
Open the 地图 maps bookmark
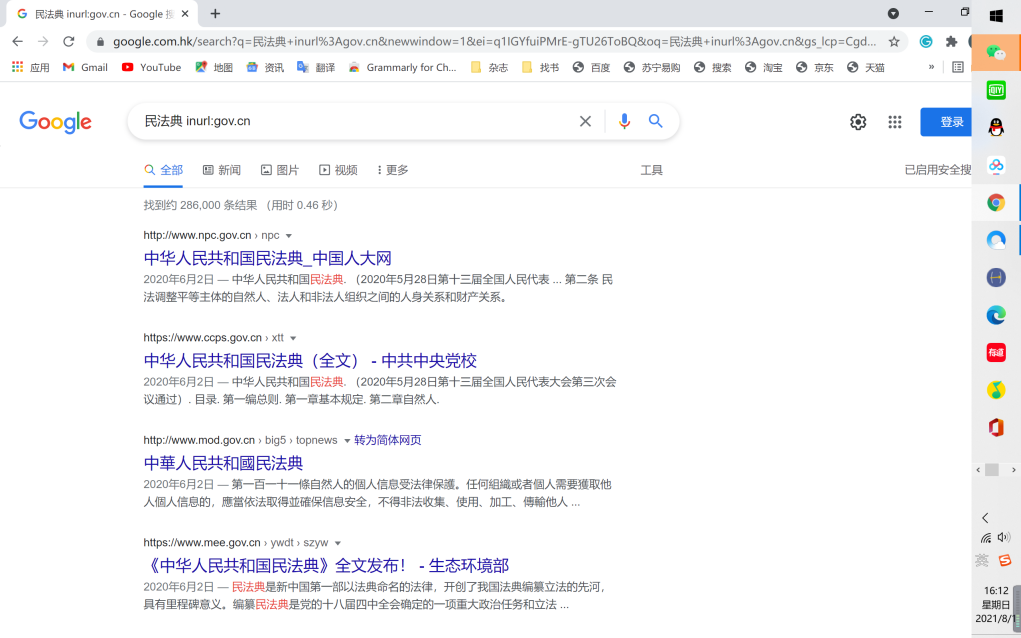click(x=214, y=67)
